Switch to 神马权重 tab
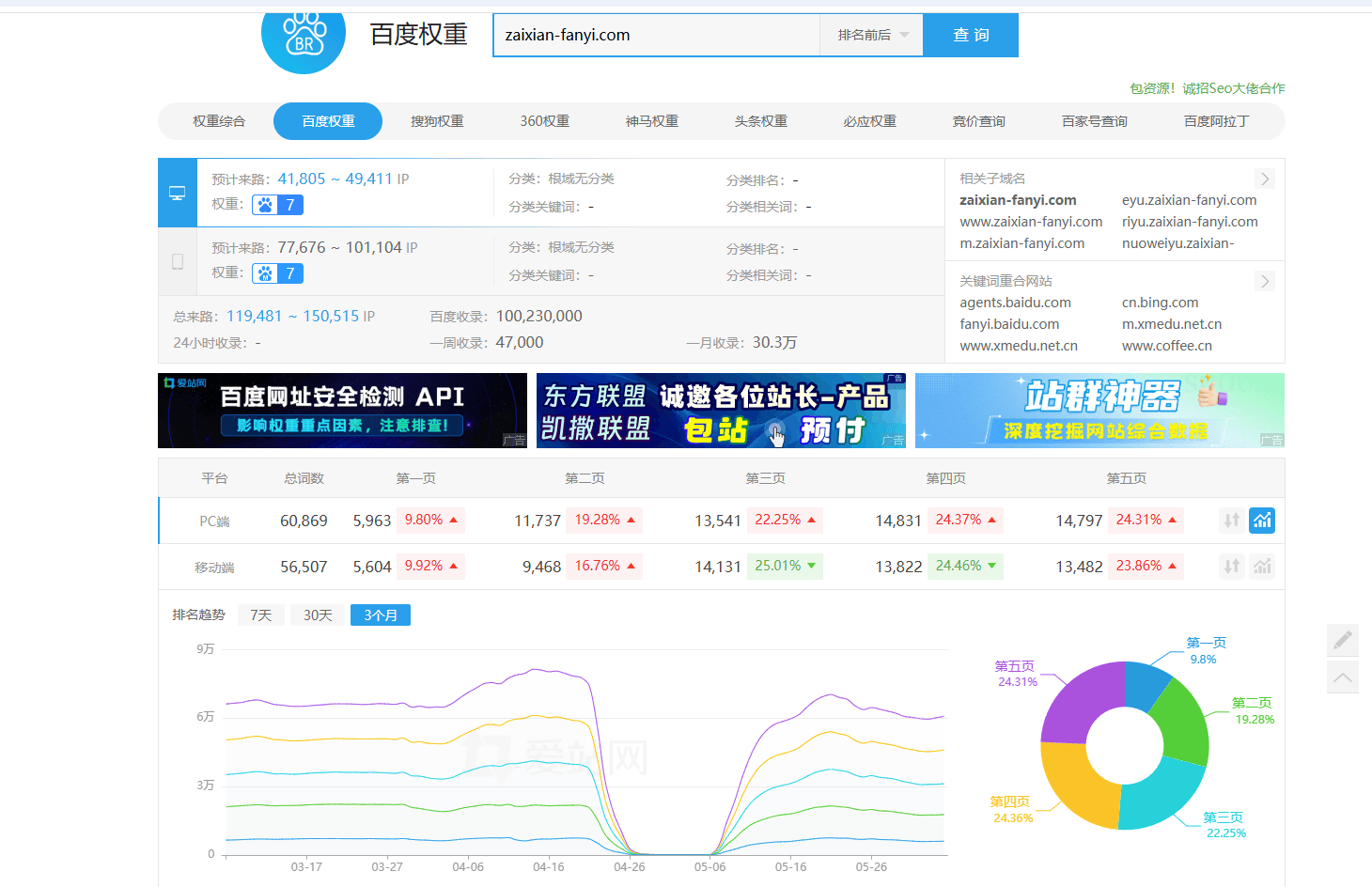Viewport: 1372px width, 887px height. click(x=652, y=121)
